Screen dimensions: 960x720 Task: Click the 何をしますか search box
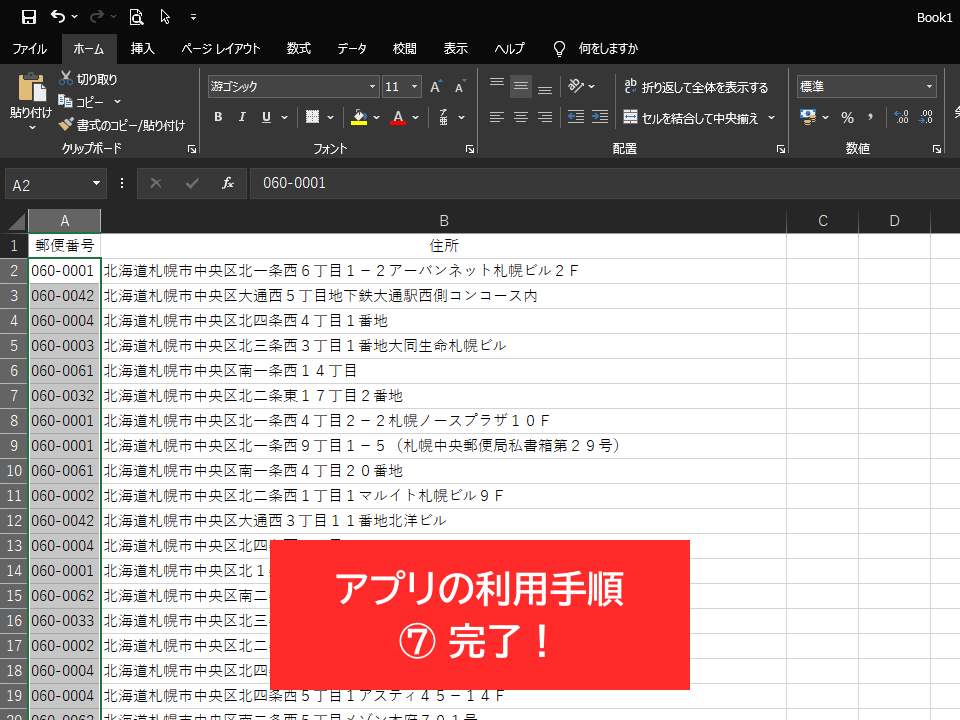pos(608,48)
